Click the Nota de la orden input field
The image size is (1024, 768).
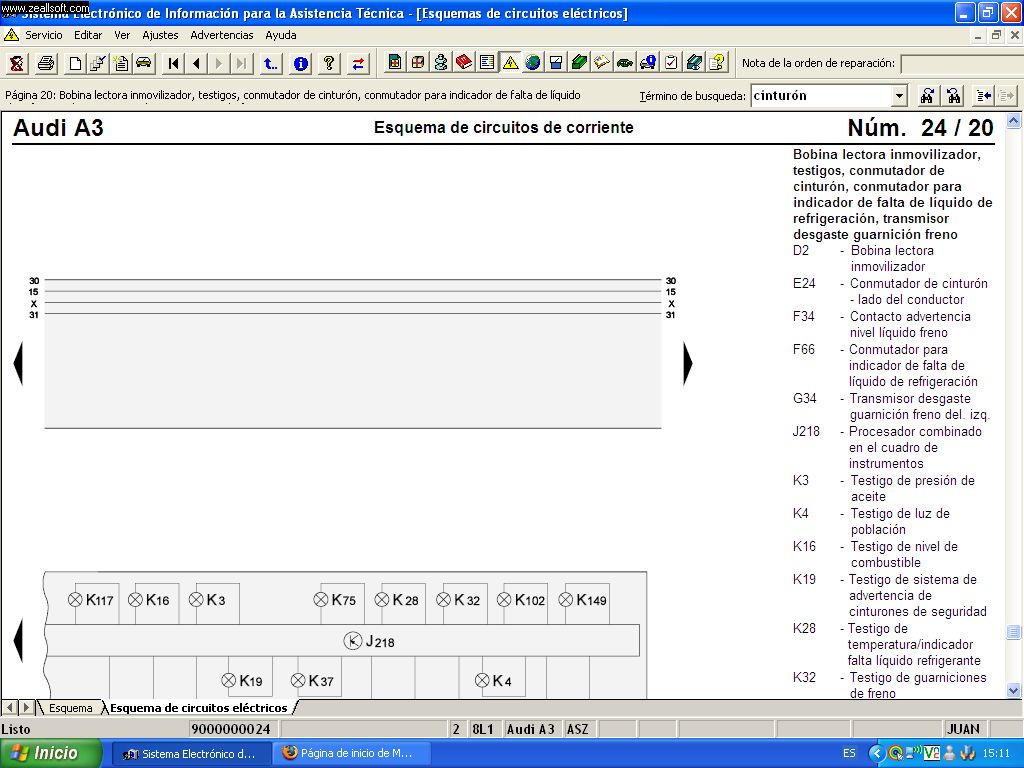coord(962,63)
